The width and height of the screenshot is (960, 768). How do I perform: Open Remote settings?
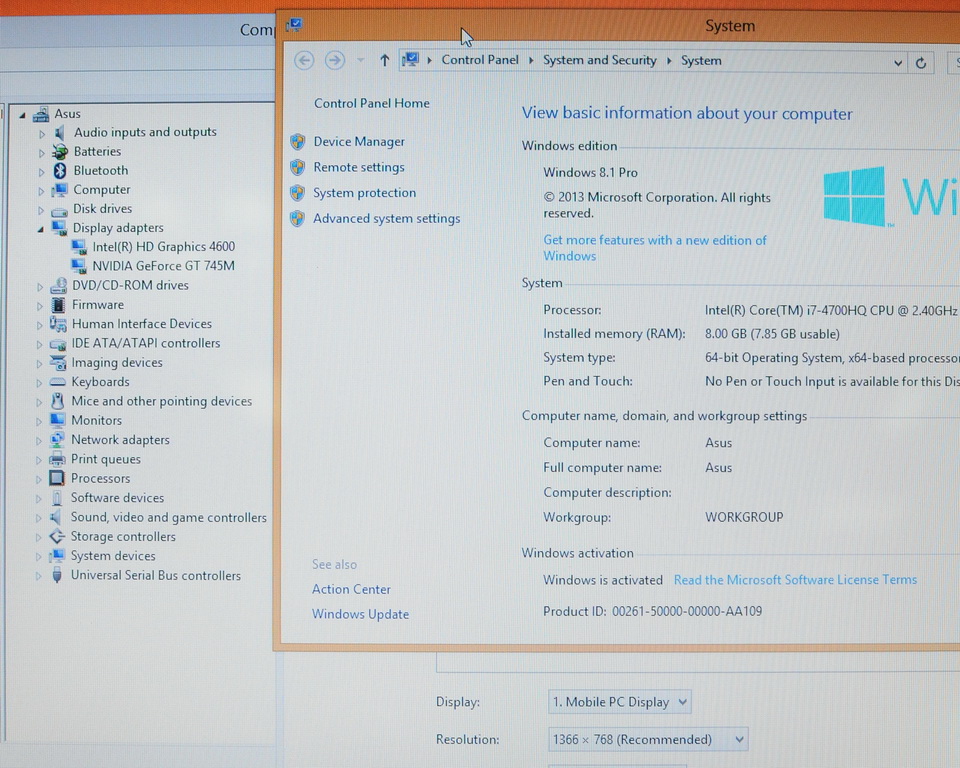[359, 167]
